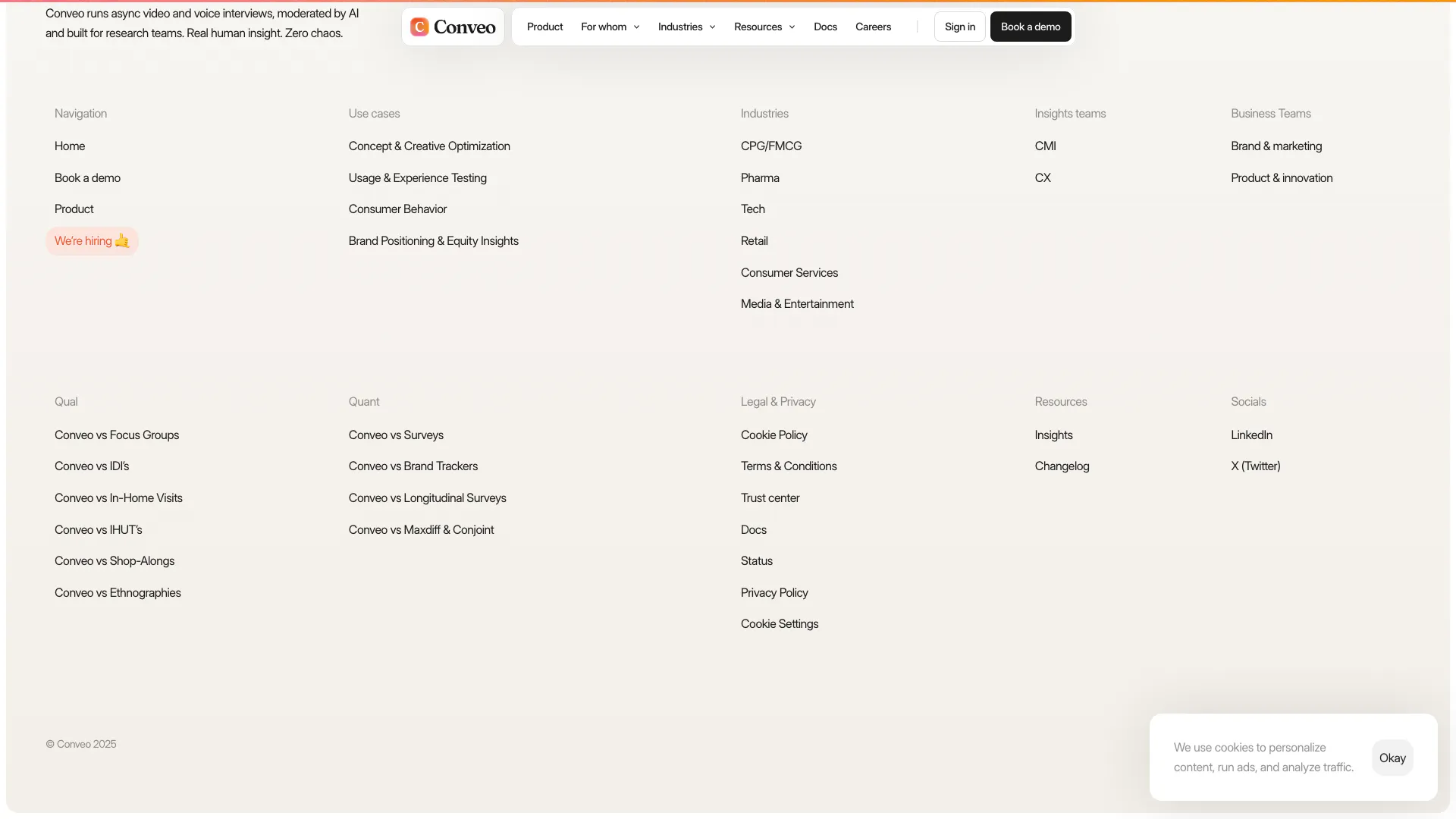This screenshot has height=819, width=1456.
Task: Visit the X (Twitter) link
Action: tap(1255, 466)
